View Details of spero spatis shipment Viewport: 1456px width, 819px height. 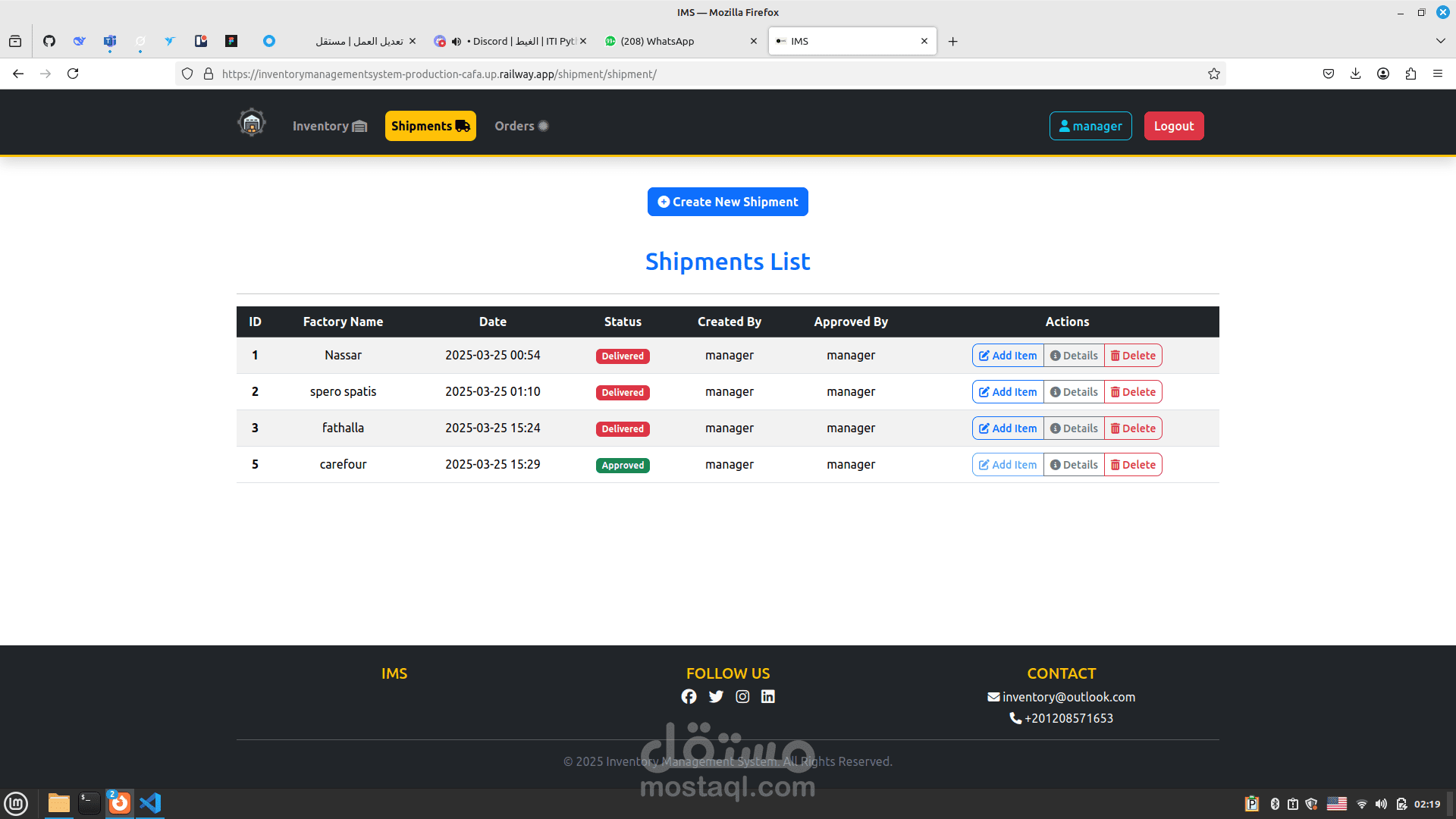click(1074, 392)
